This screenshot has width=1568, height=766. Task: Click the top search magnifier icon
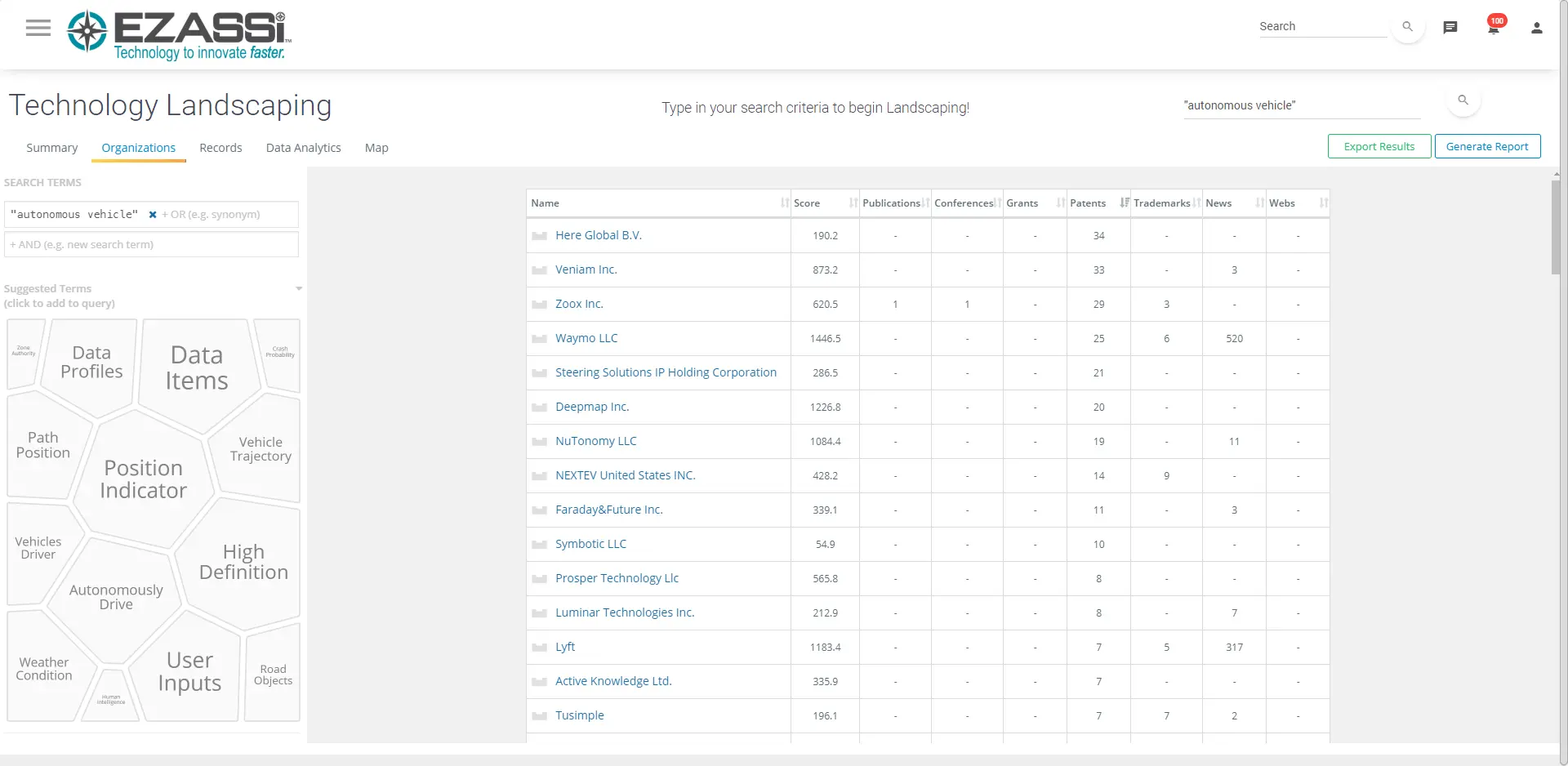1407,27
